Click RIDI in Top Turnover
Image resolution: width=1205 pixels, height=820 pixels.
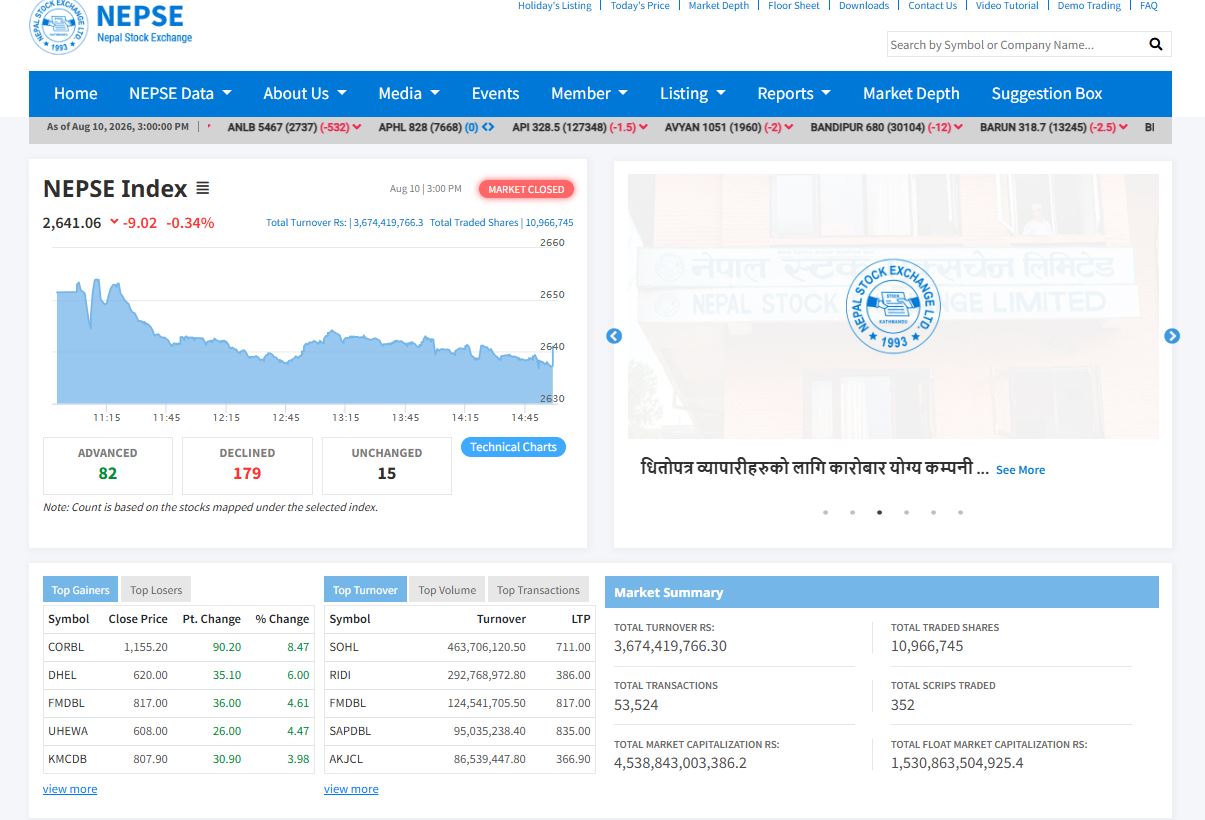[340, 675]
